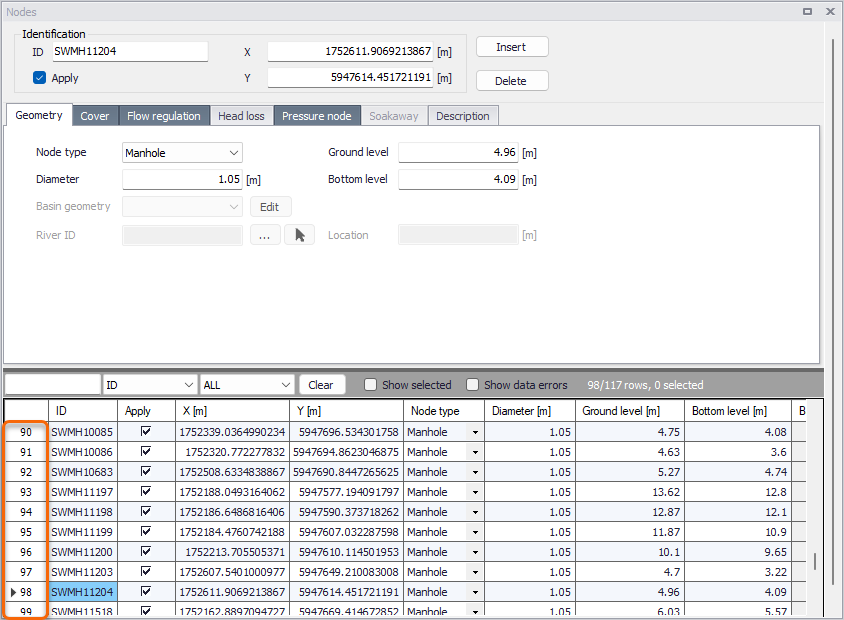Click the River ID browse ellipsis button
844x620 pixels.
click(265, 235)
